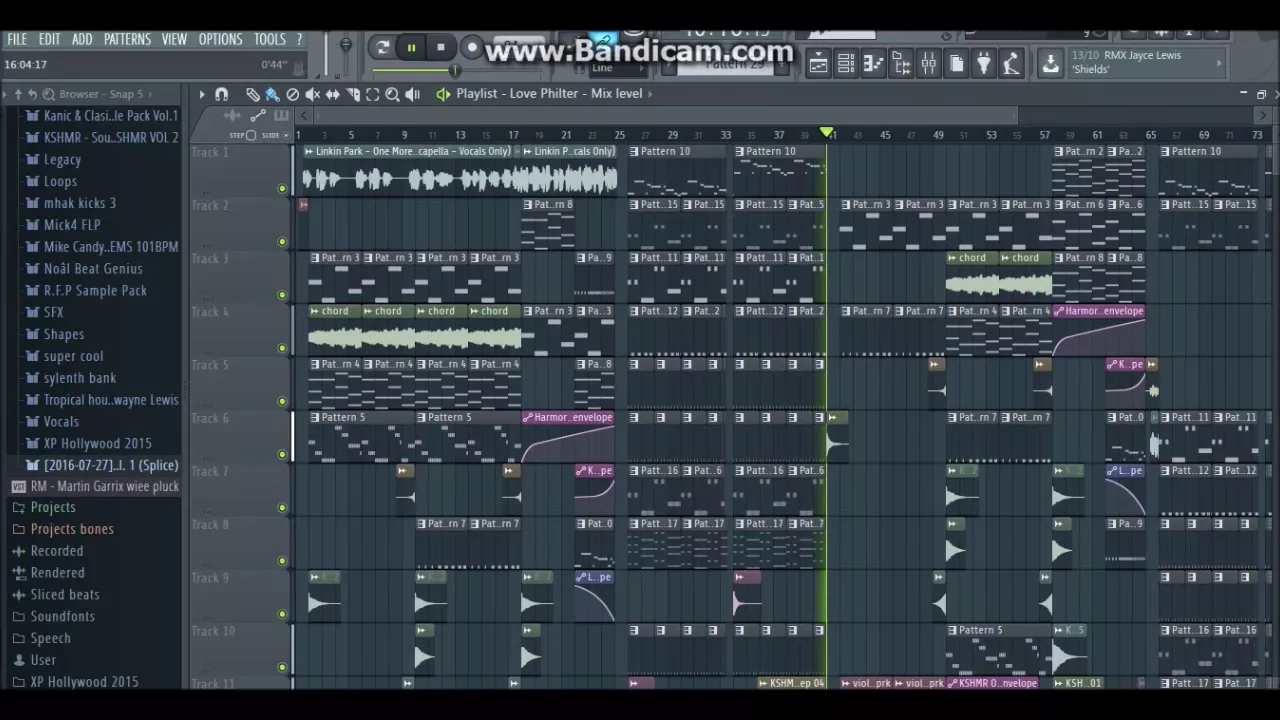The width and height of the screenshot is (1280, 720).
Task: Open the Linkin Park vocals clip menu arrow
Action: [x=309, y=151]
